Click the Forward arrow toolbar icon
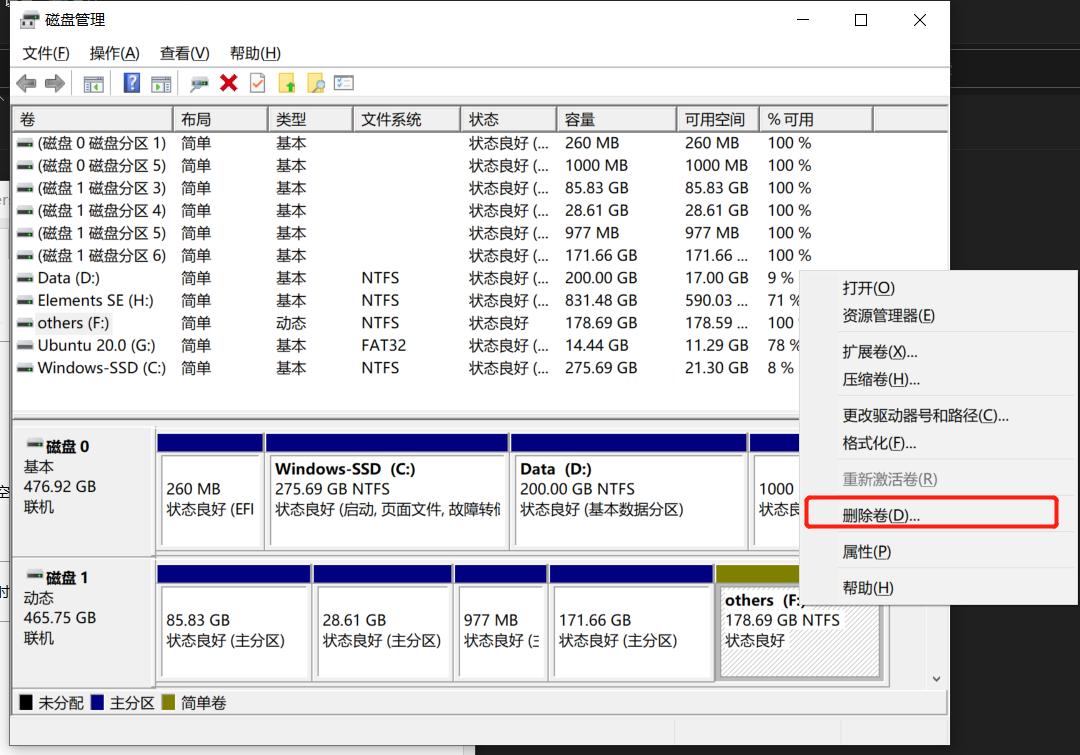The image size is (1080, 755). 55,84
